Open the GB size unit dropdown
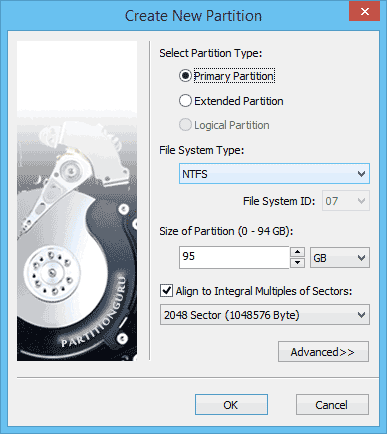 pyautogui.click(x=340, y=258)
